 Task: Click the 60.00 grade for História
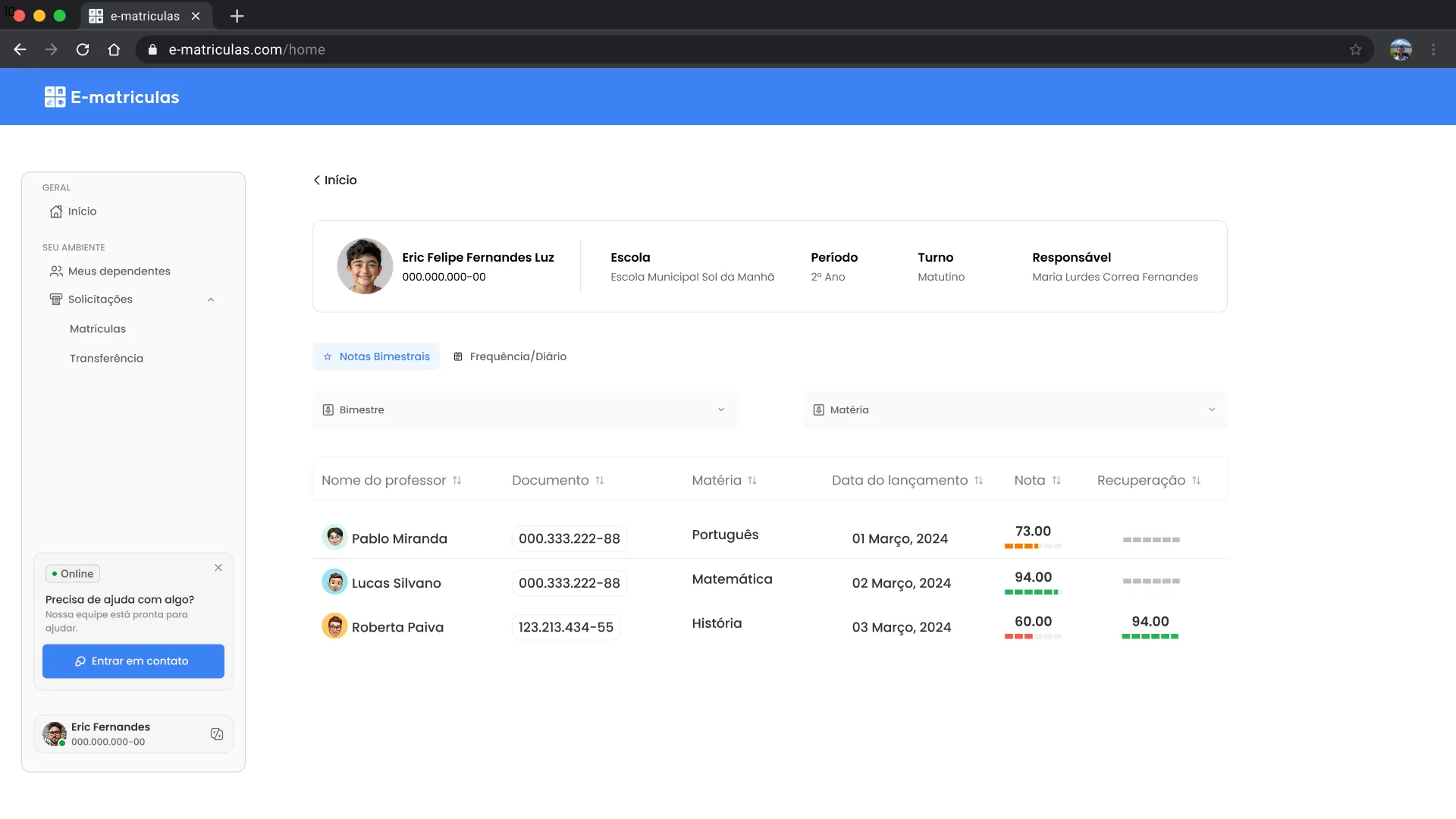[x=1033, y=622]
